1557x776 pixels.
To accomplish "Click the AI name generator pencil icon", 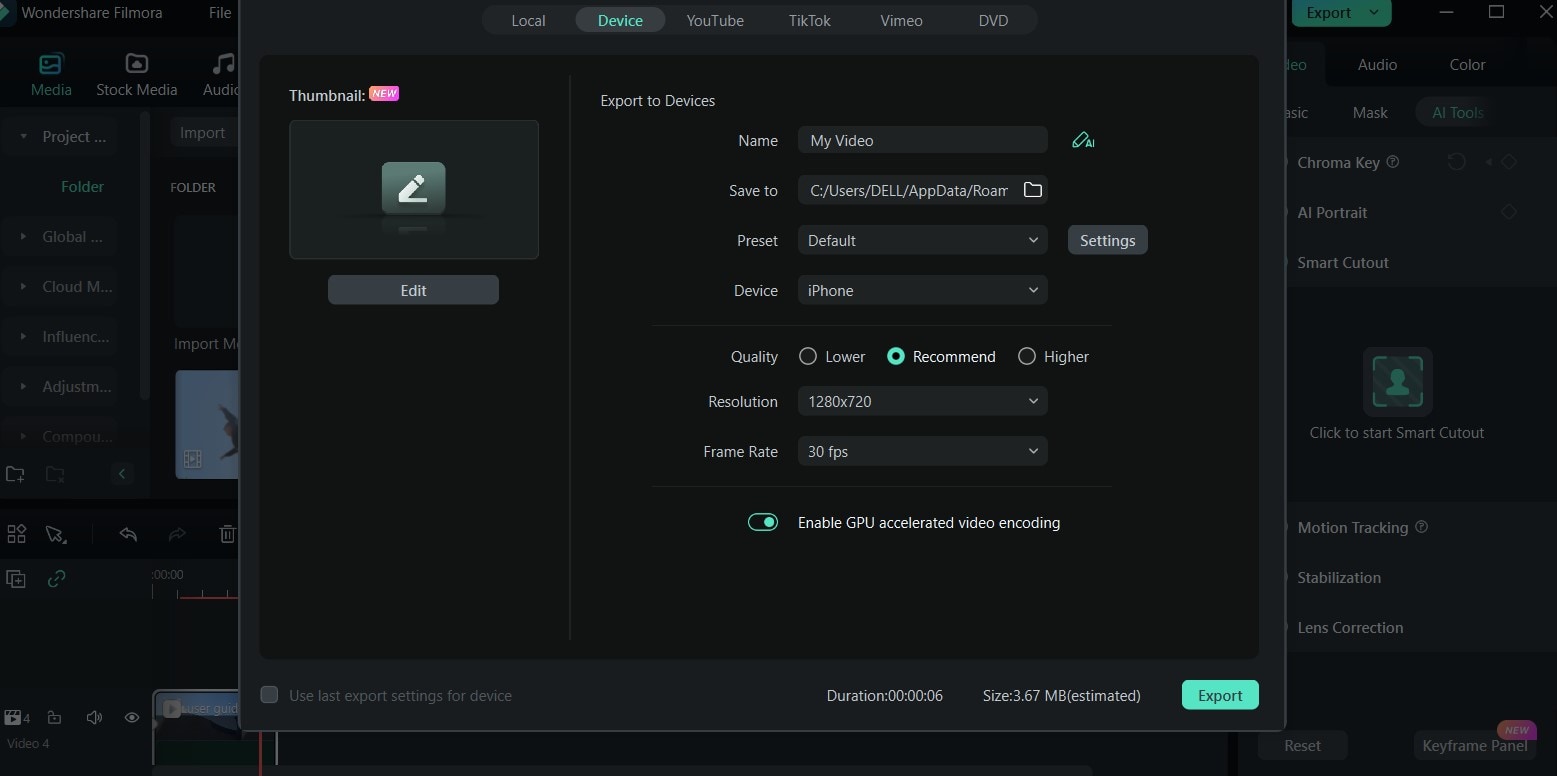I will coord(1083,140).
